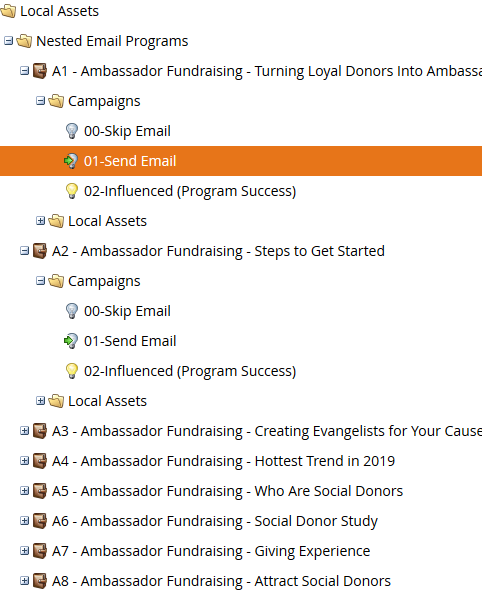Expand the A3 Creating Evangelists program
This screenshot has width=482, height=591.
click(24, 431)
